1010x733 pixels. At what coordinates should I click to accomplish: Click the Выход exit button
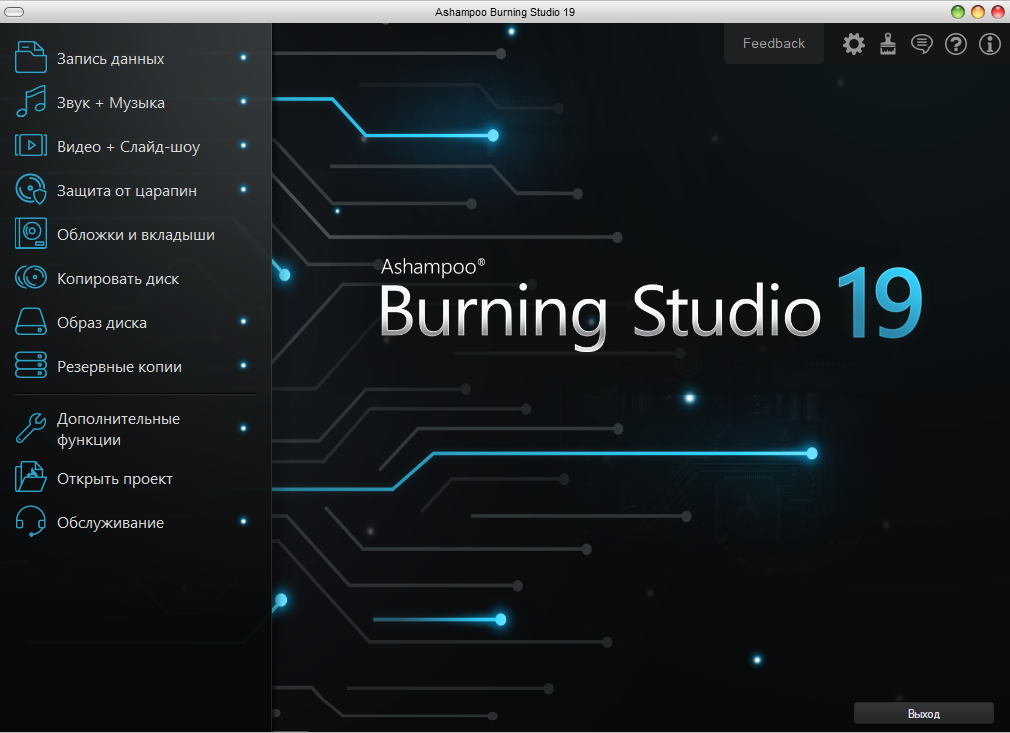tap(924, 713)
